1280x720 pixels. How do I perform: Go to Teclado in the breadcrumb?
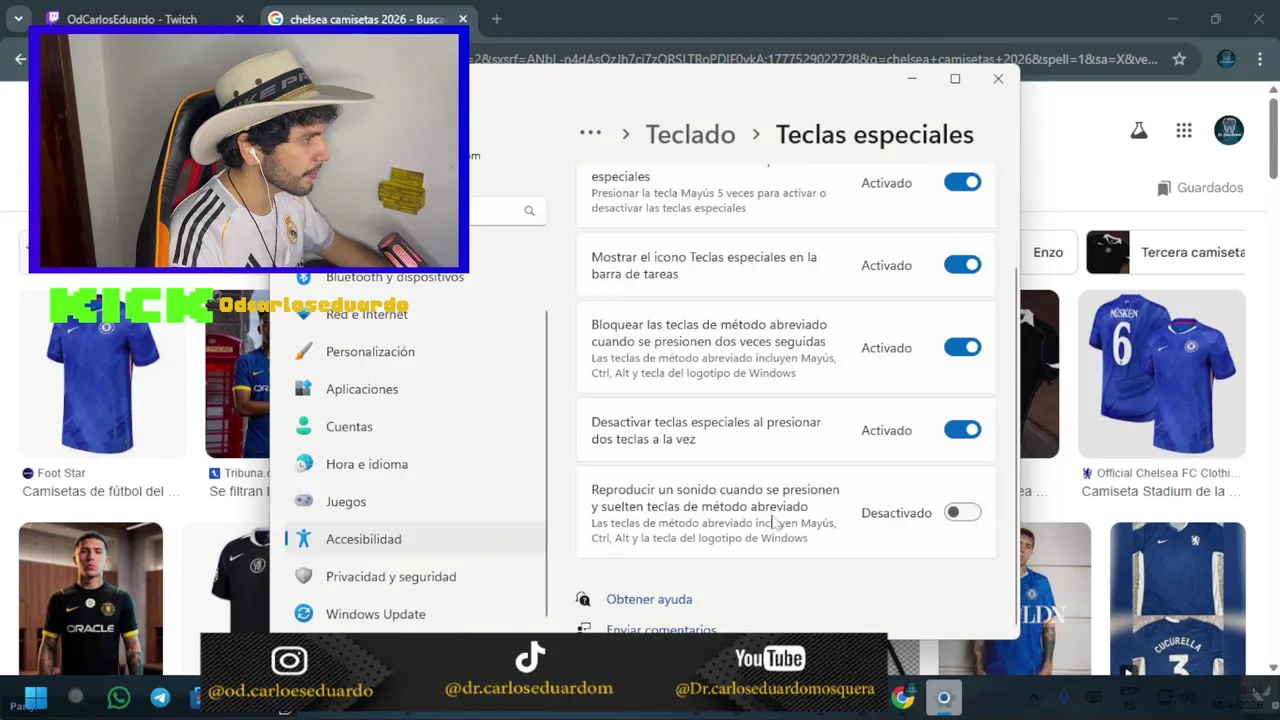point(690,134)
